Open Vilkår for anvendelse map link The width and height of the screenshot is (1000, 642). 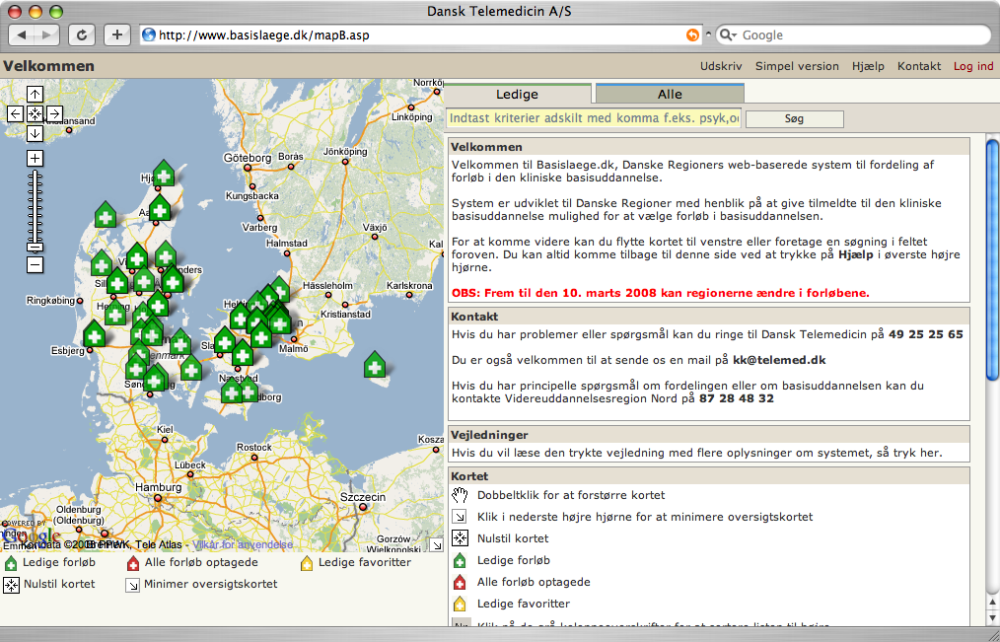click(x=243, y=544)
